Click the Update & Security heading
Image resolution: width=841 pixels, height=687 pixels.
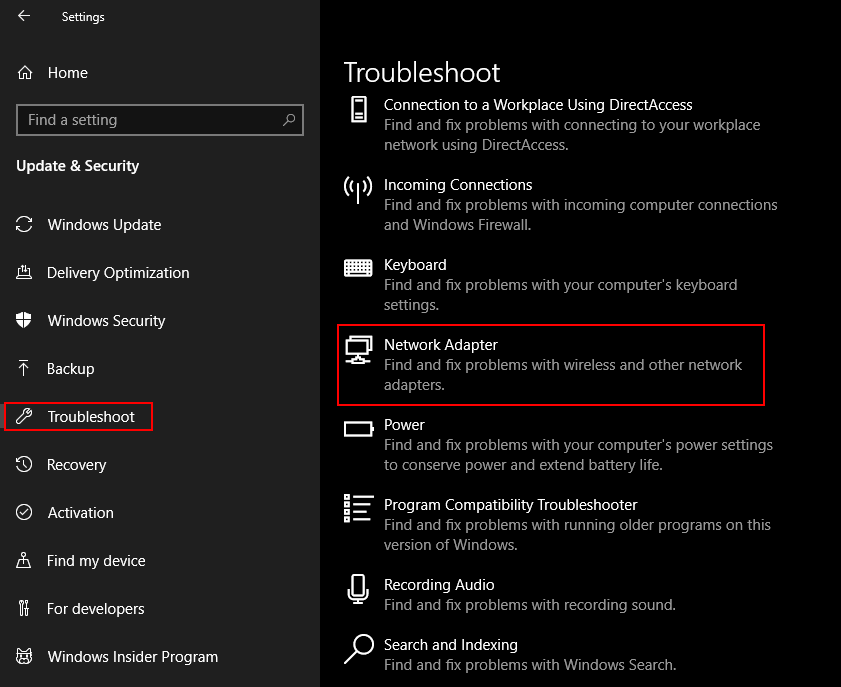tap(78, 166)
